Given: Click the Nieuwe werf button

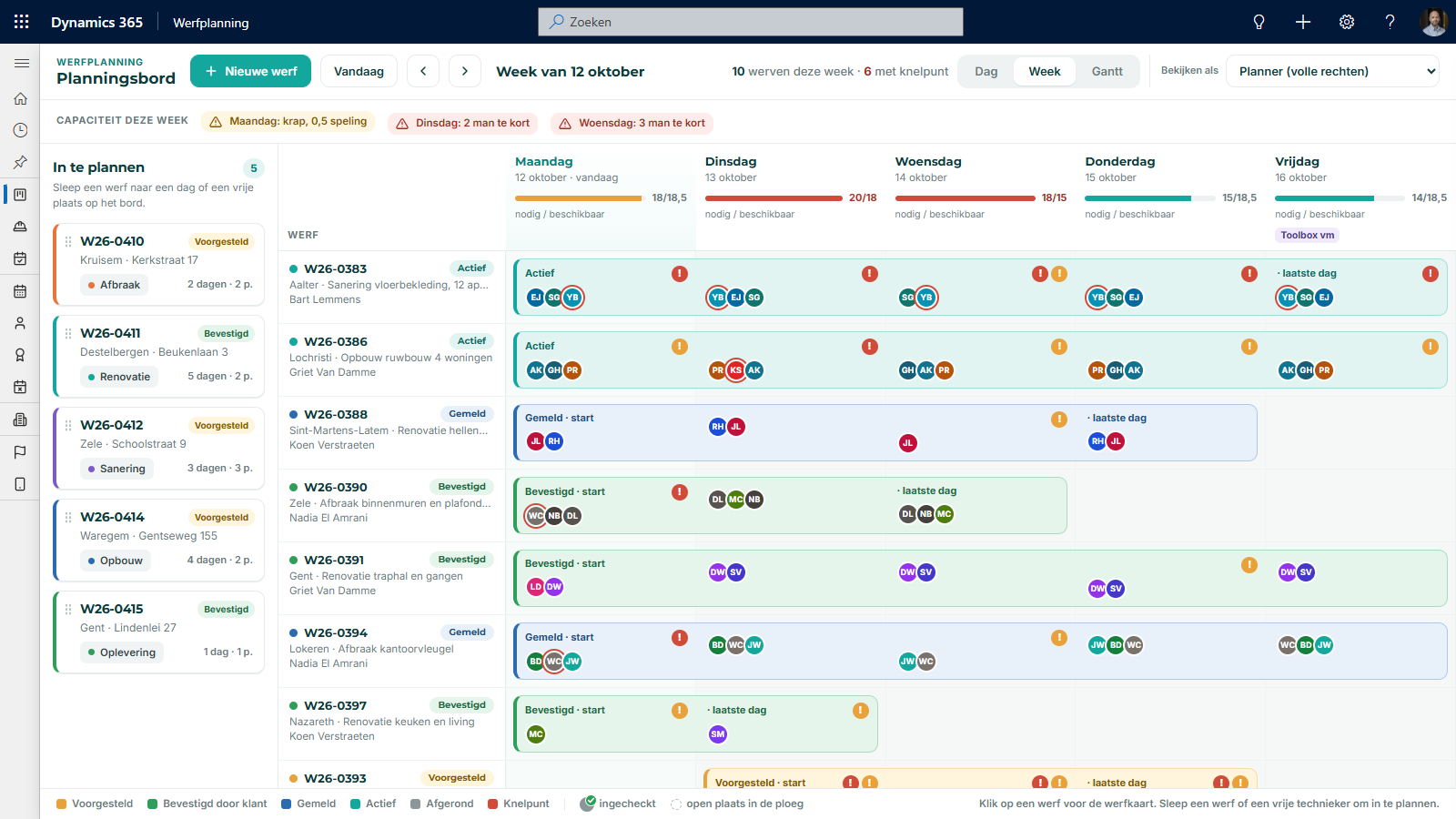Looking at the screenshot, I should (250, 71).
